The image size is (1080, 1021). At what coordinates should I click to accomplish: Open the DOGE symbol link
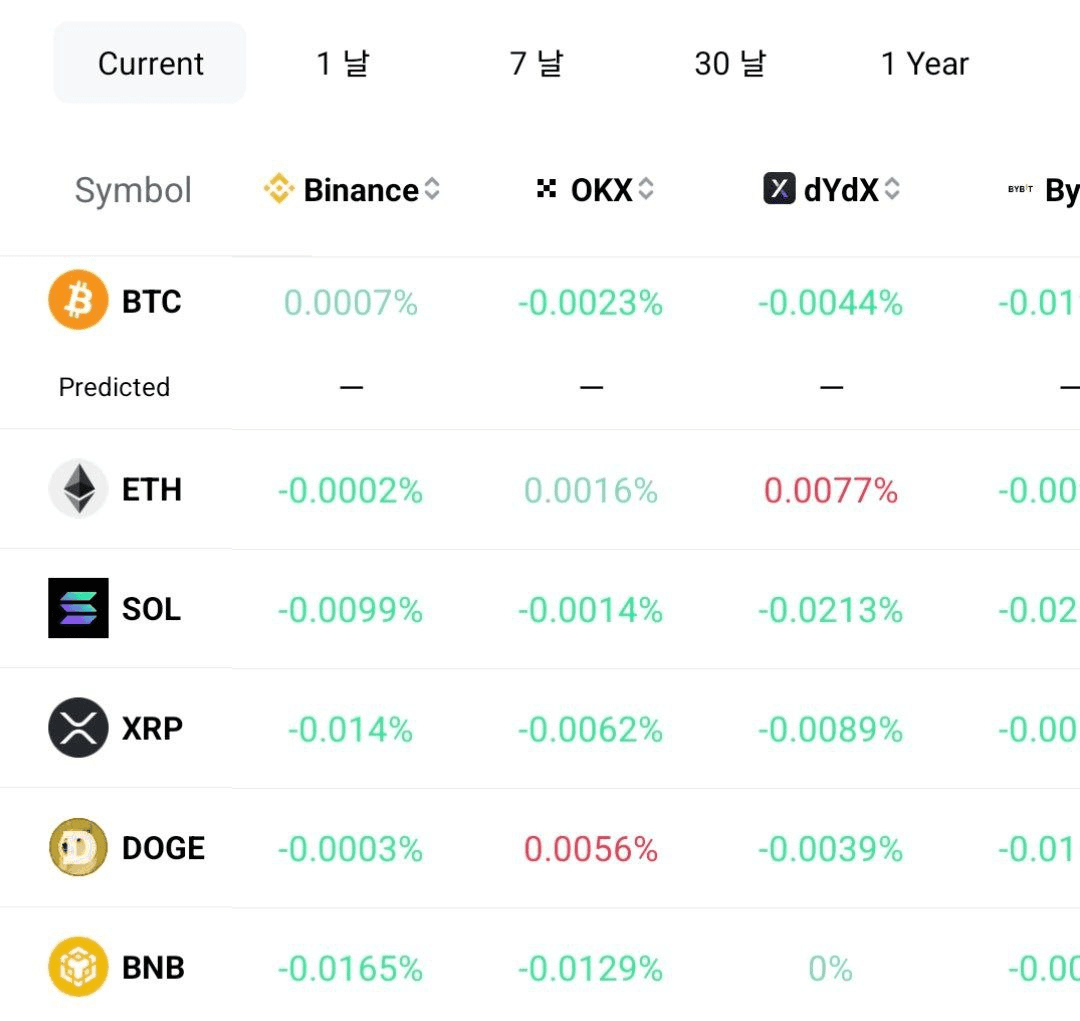tap(163, 848)
